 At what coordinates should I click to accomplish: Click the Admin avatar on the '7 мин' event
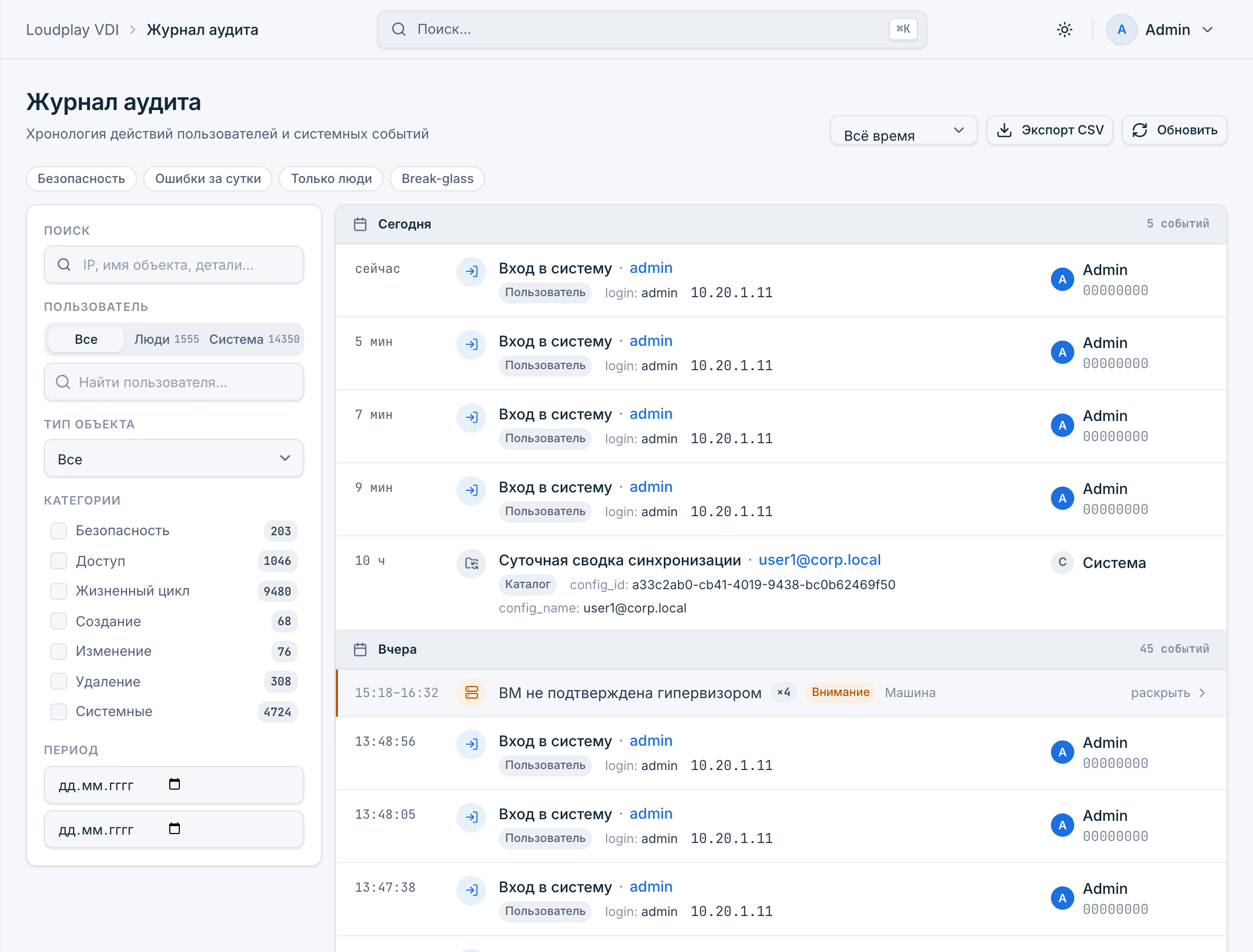click(x=1062, y=426)
